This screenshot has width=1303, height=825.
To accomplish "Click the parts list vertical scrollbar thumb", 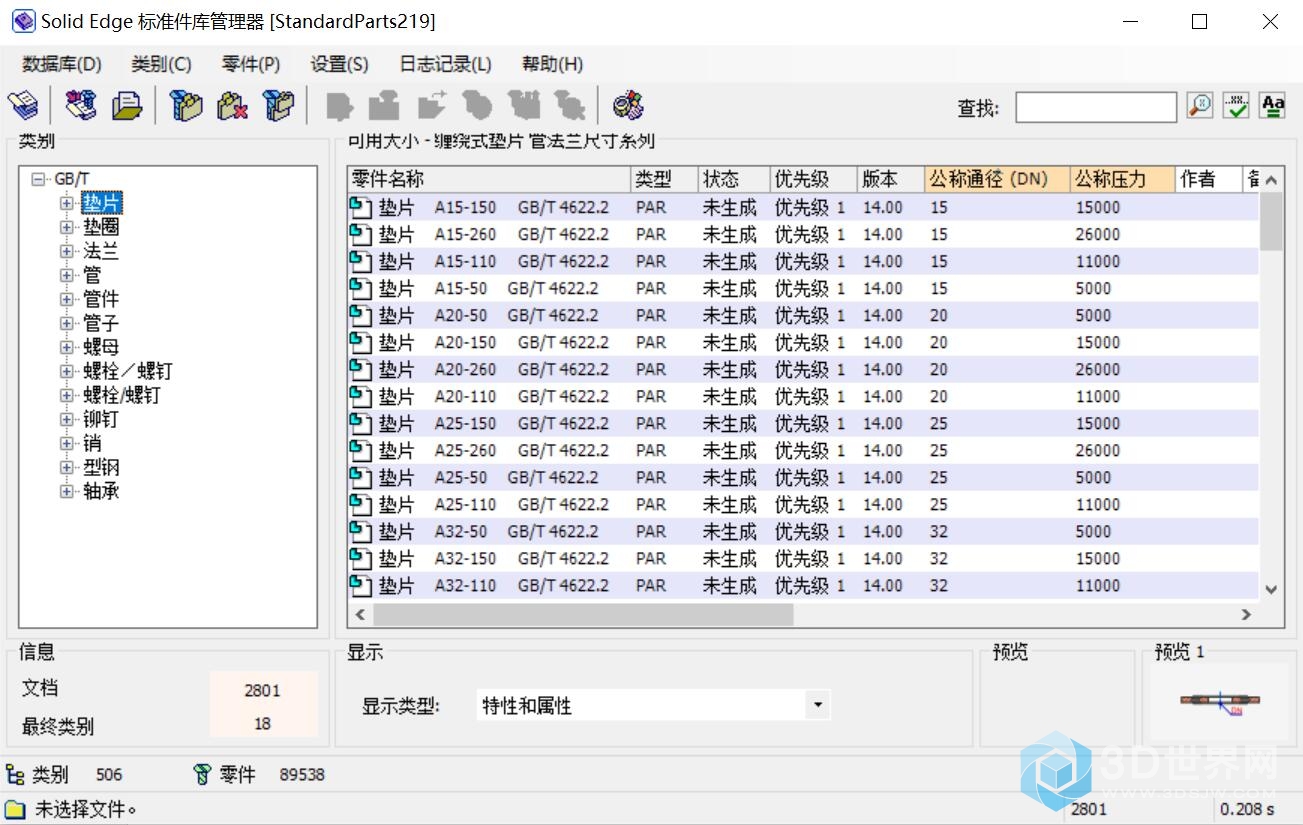I will (1271, 221).
